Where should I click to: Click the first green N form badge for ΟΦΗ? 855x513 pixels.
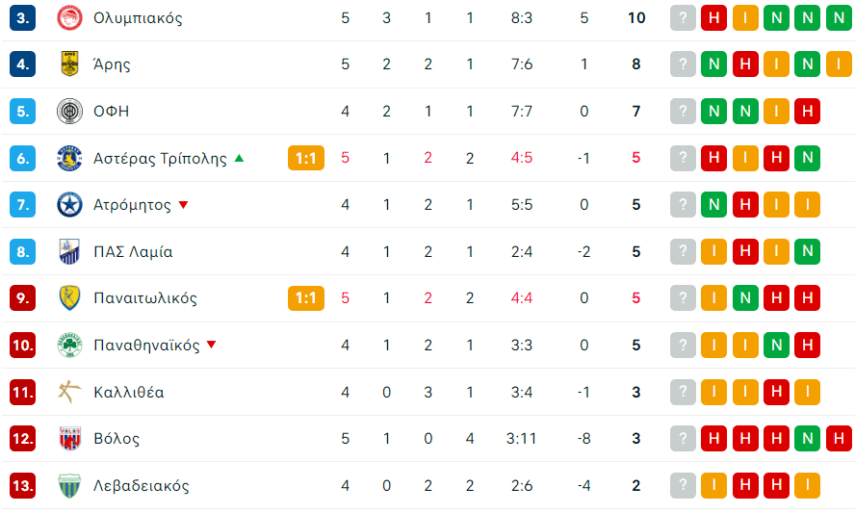coord(714,111)
